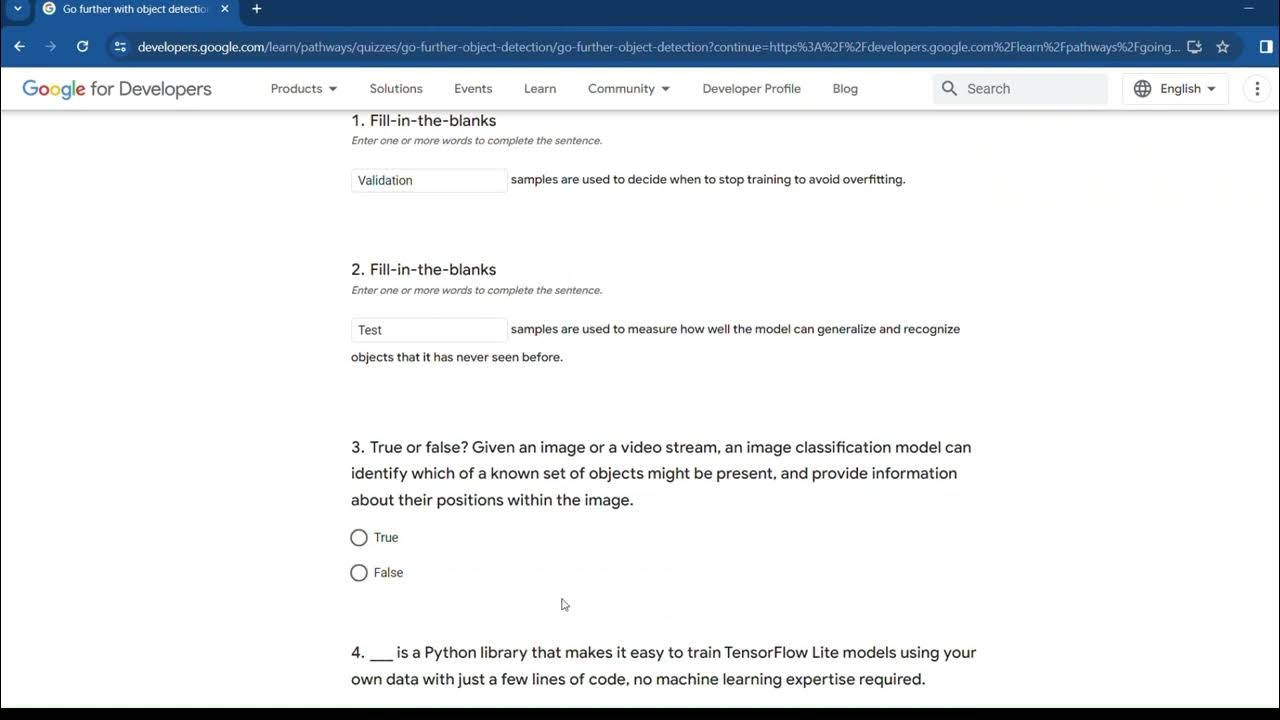Image resolution: width=1280 pixels, height=720 pixels.
Task: Click the browser forward arrow
Action: pyautogui.click(x=50, y=46)
